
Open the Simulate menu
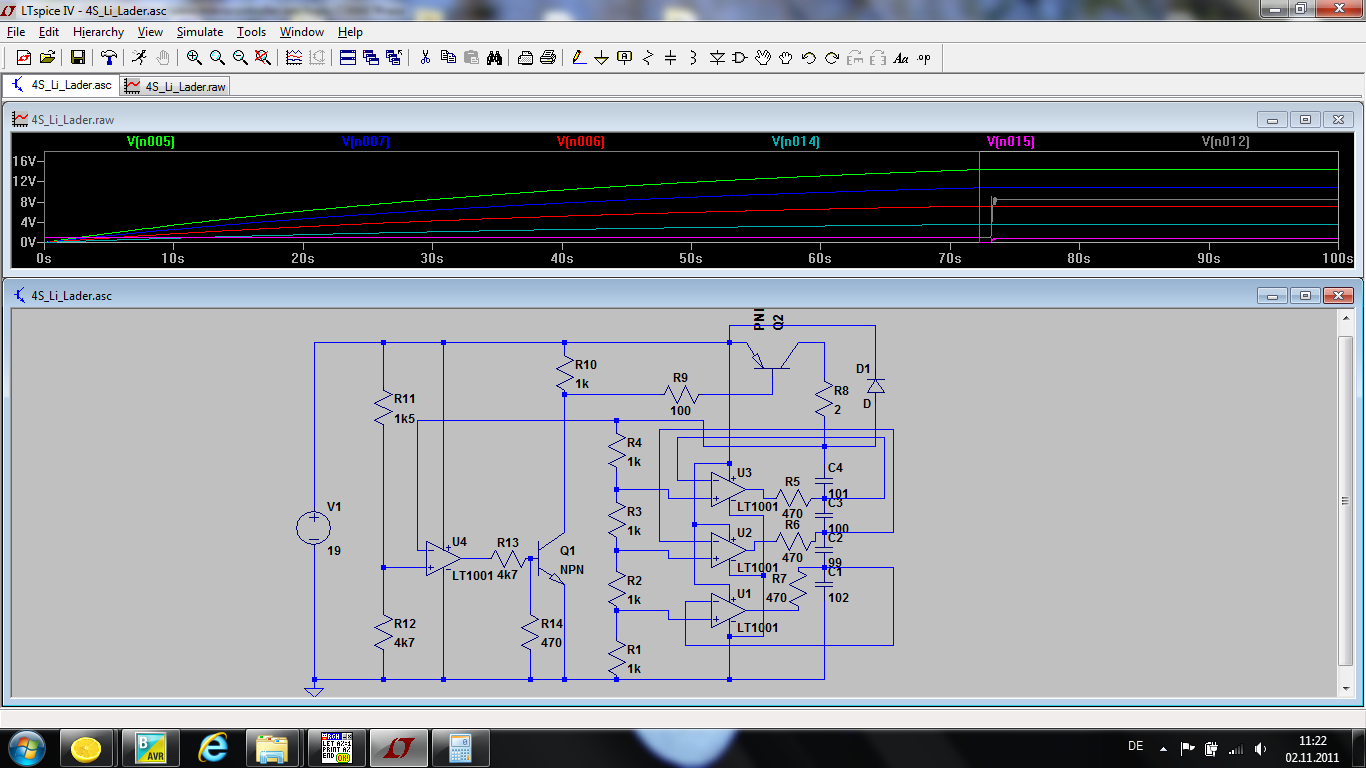200,32
